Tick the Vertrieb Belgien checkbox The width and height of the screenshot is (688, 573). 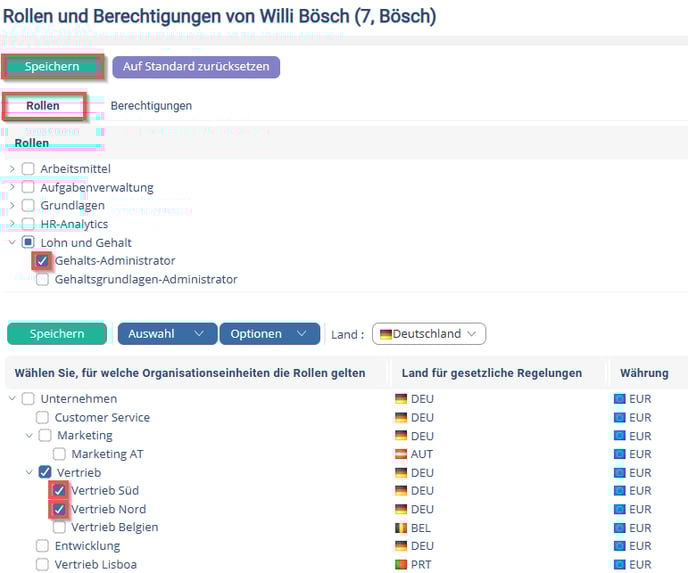[x=60, y=527]
